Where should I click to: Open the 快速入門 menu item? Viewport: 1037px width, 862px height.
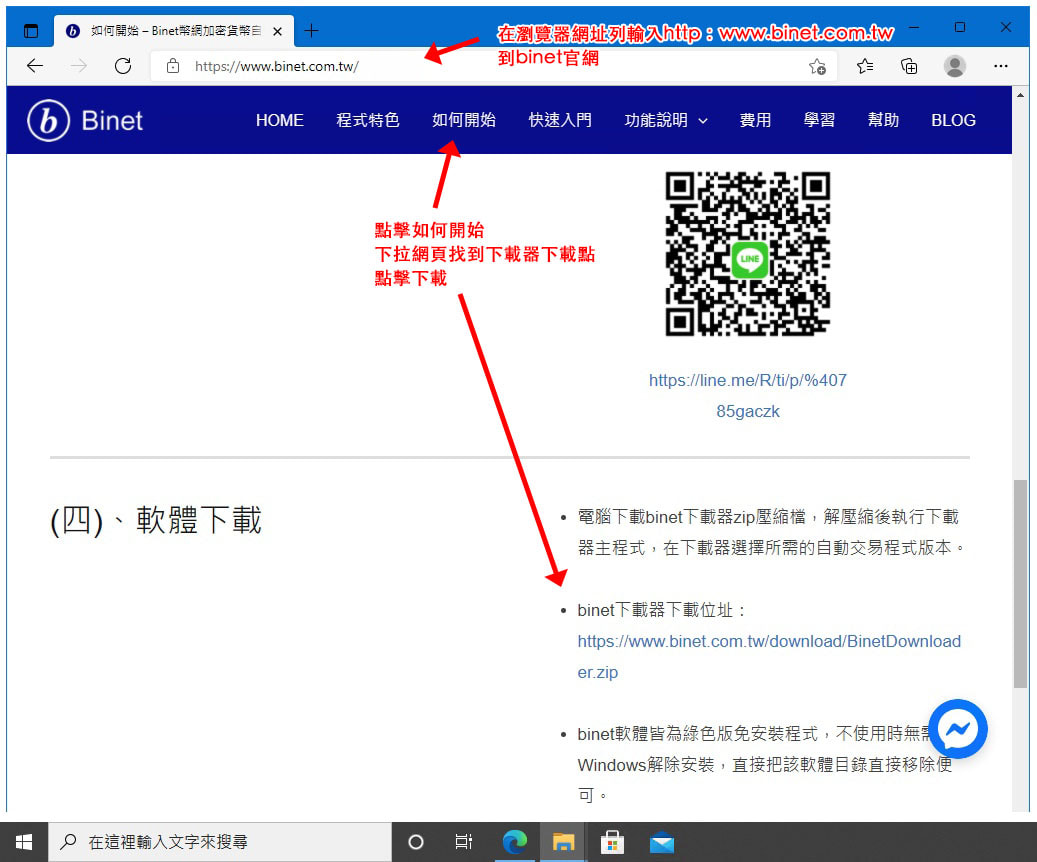560,120
